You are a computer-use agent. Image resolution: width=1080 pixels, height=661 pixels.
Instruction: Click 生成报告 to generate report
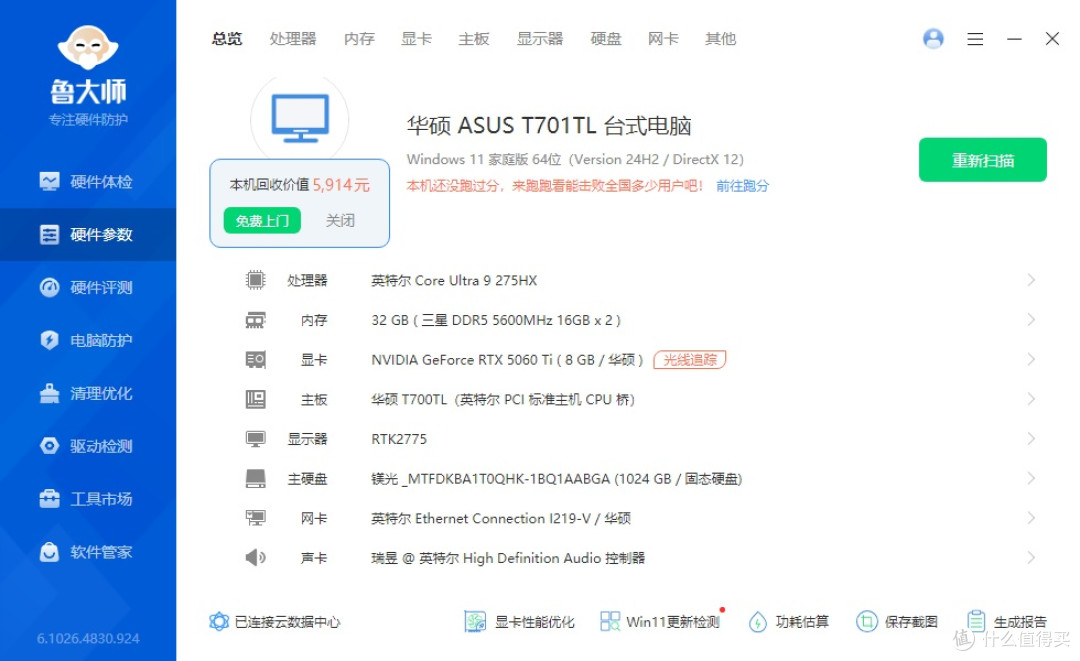[1007, 622]
